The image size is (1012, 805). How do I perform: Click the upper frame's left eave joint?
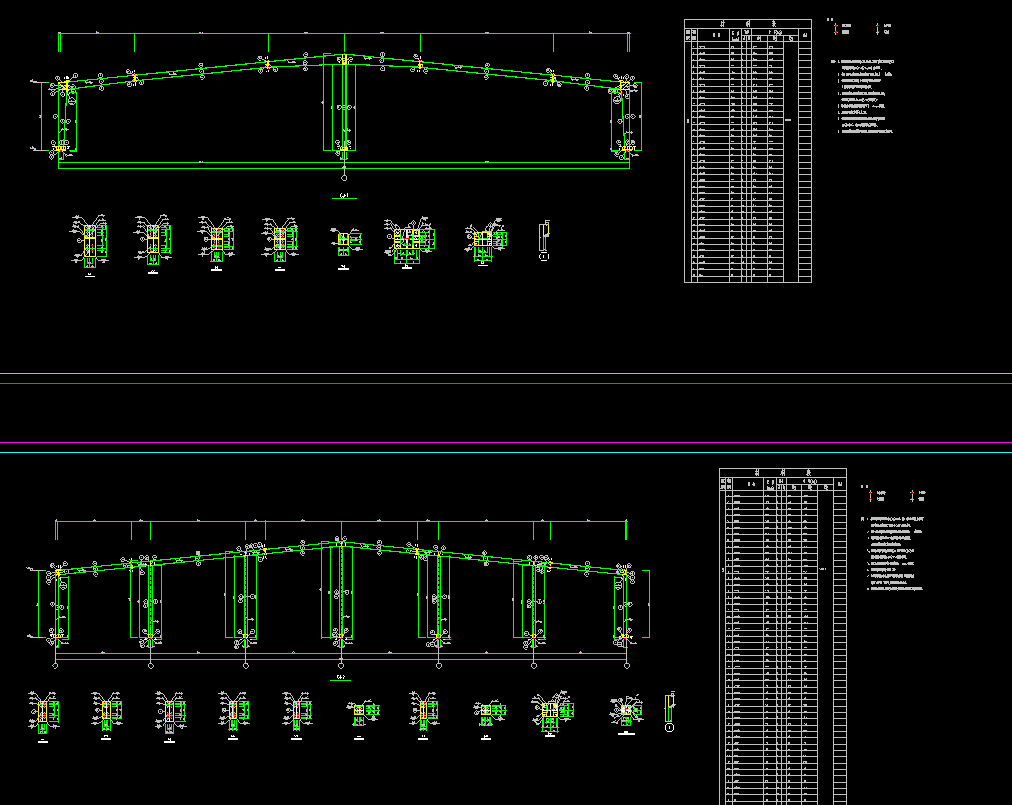point(66,88)
